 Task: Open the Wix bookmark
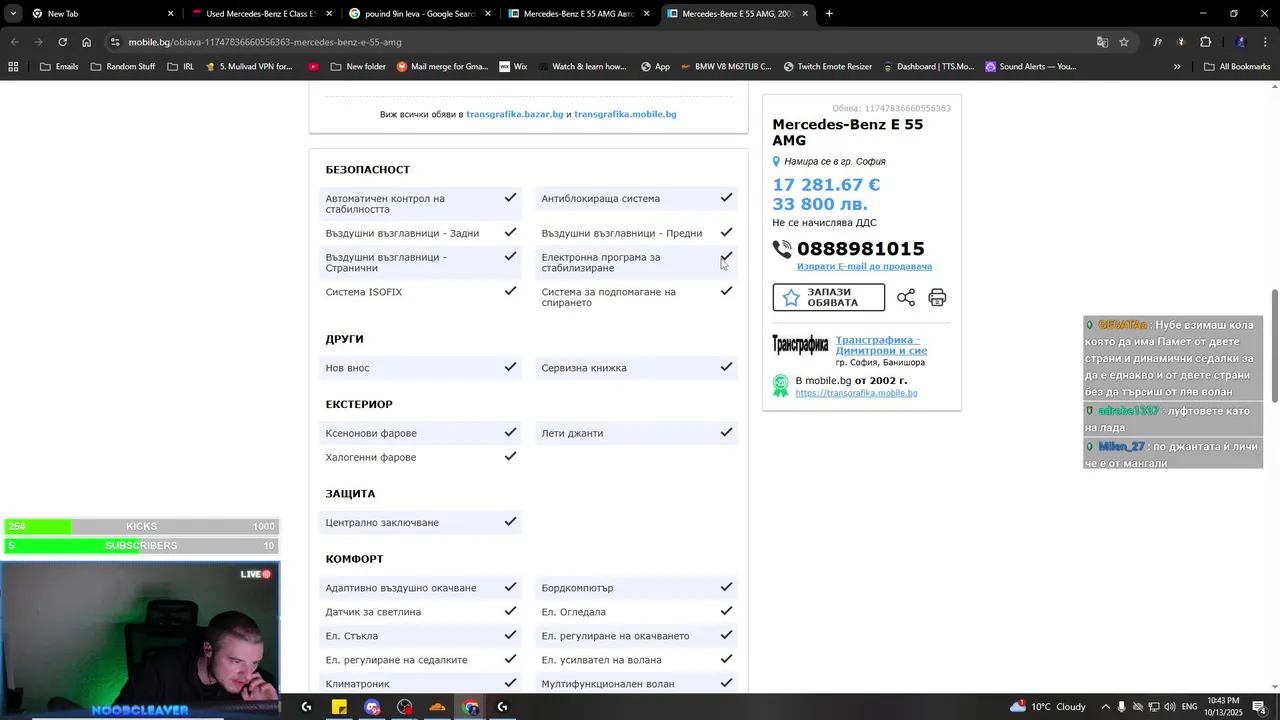tap(513, 67)
